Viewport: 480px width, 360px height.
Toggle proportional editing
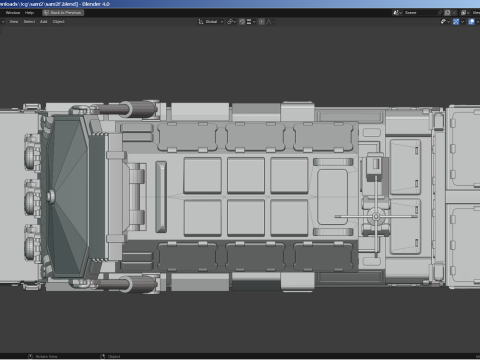click(x=262, y=22)
